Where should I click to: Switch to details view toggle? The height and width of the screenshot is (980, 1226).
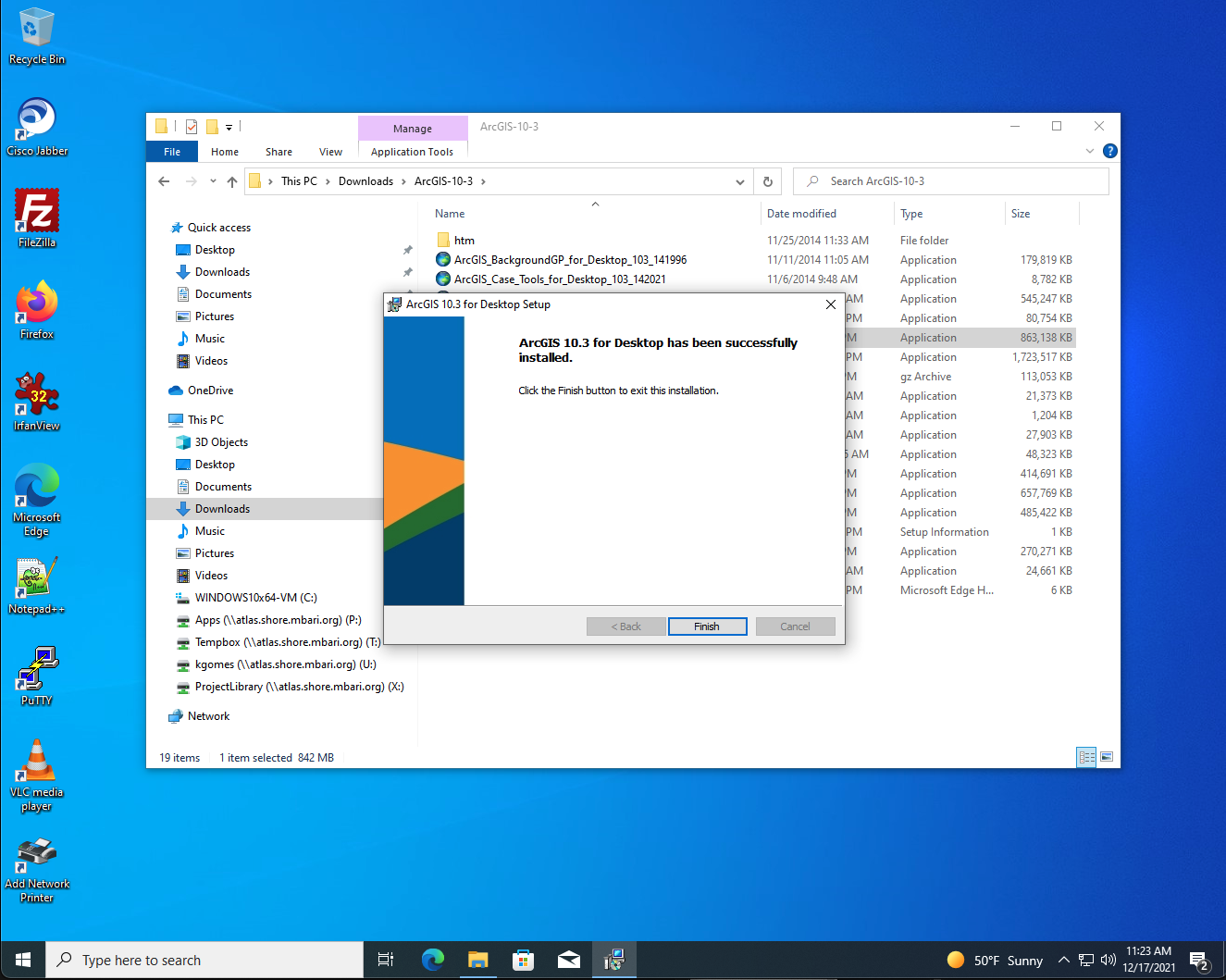[x=1087, y=757]
